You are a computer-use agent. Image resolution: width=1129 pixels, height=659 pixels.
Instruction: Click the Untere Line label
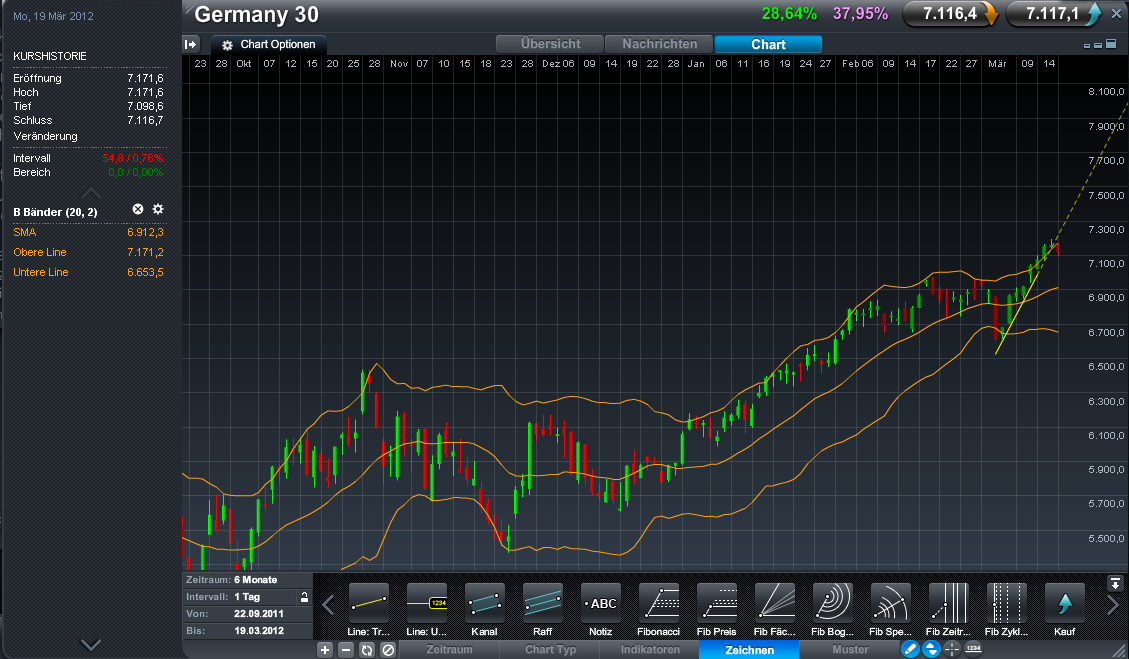pos(40,272)
